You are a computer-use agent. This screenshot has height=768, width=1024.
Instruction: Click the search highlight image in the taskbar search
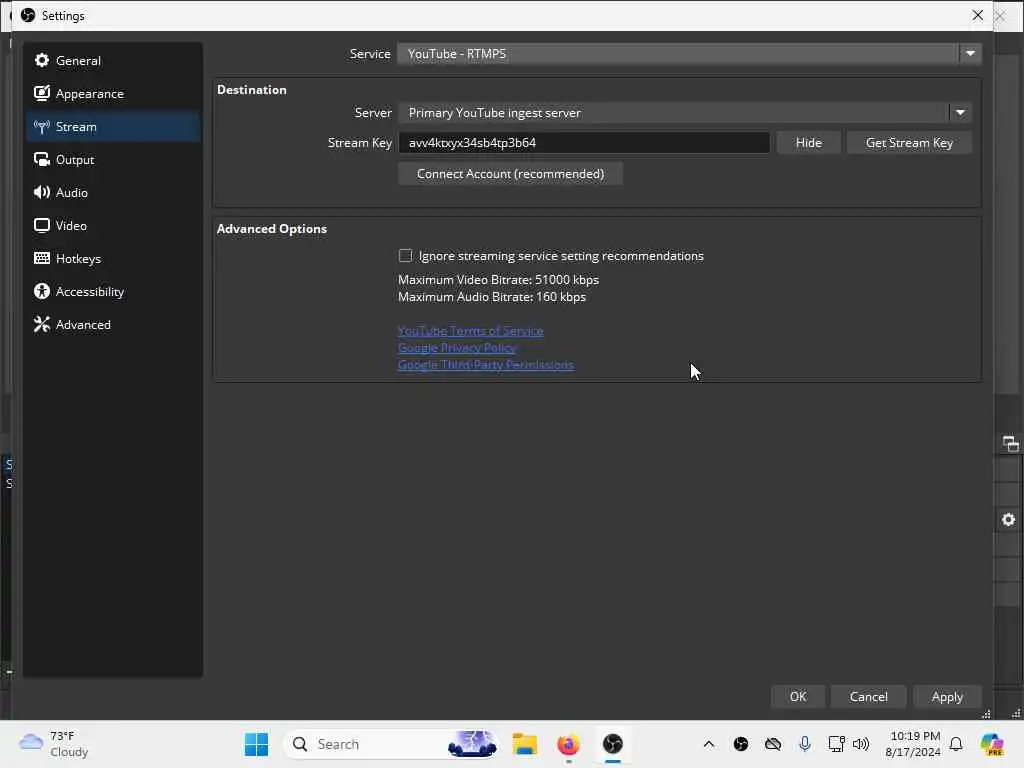pyautogui.click(x=472, y=744)
